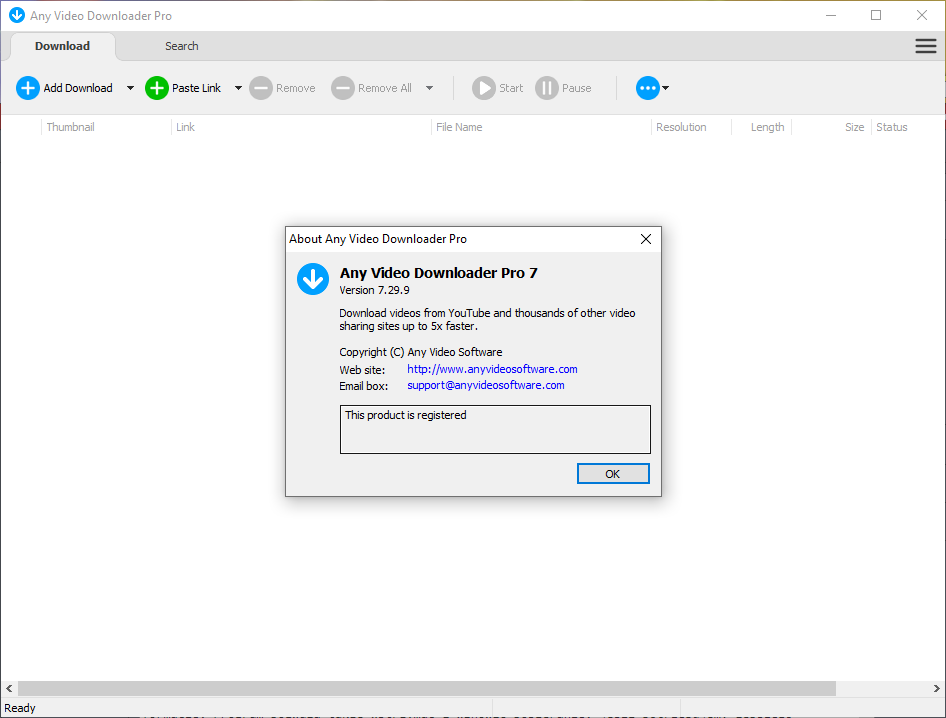
Task: Click the Pause icon in toolbar
Action: [547, 88]
